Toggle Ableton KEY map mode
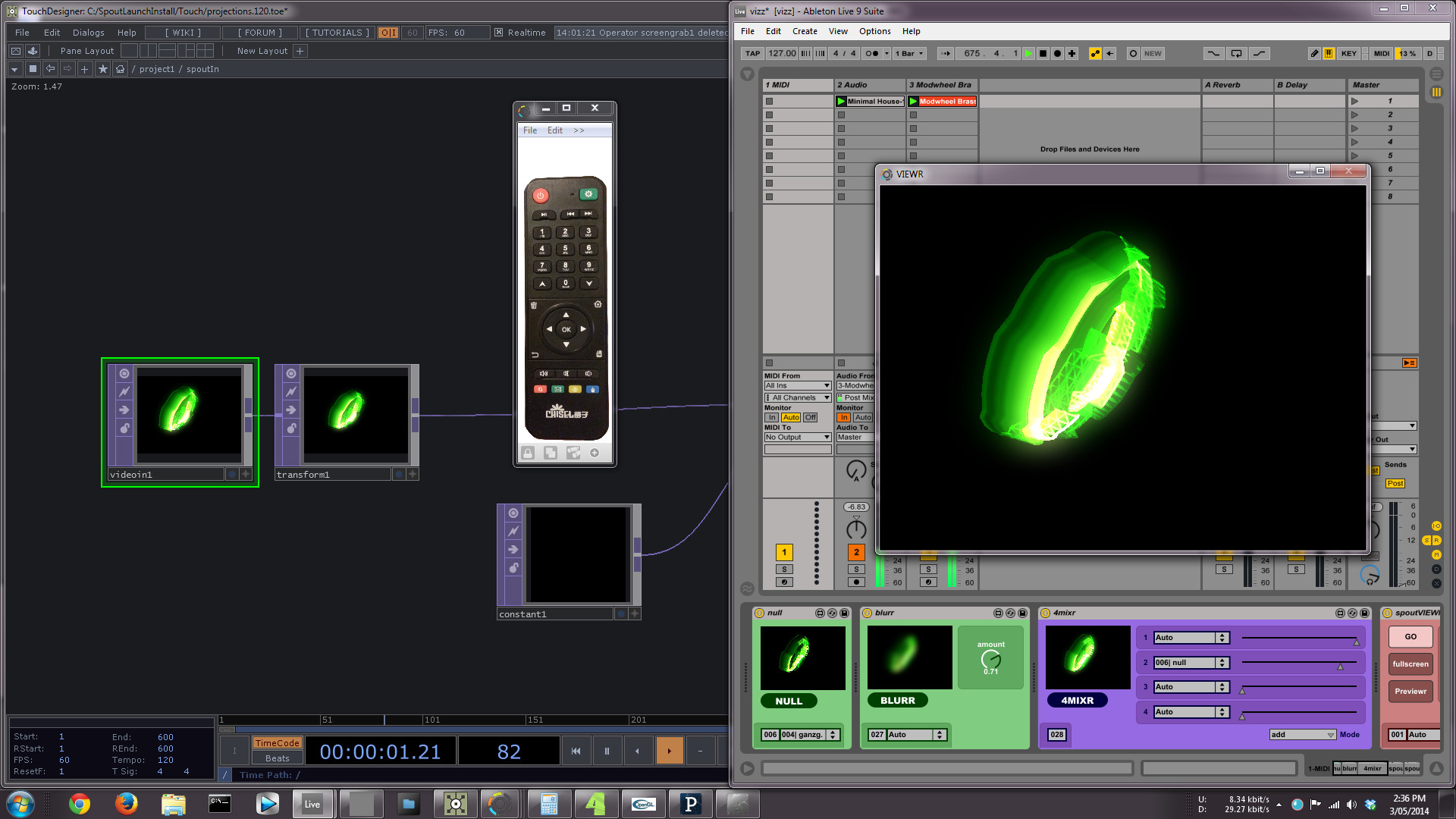The width and height of the screenshot is (1456, 819). [1349, 54]
